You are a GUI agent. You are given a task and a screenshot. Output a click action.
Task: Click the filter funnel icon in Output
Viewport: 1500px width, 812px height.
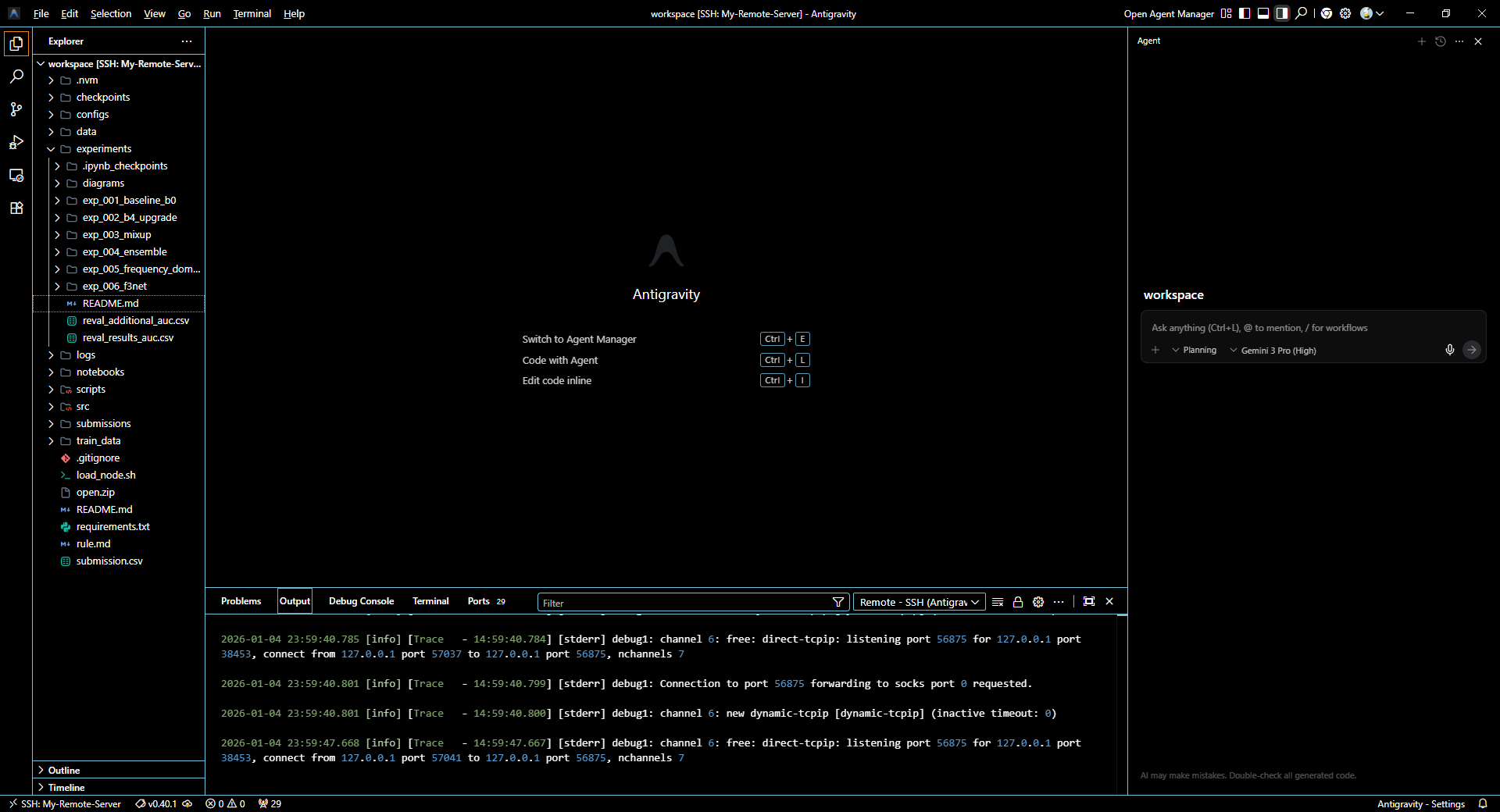pyautogui.click(x=838, y=602)
